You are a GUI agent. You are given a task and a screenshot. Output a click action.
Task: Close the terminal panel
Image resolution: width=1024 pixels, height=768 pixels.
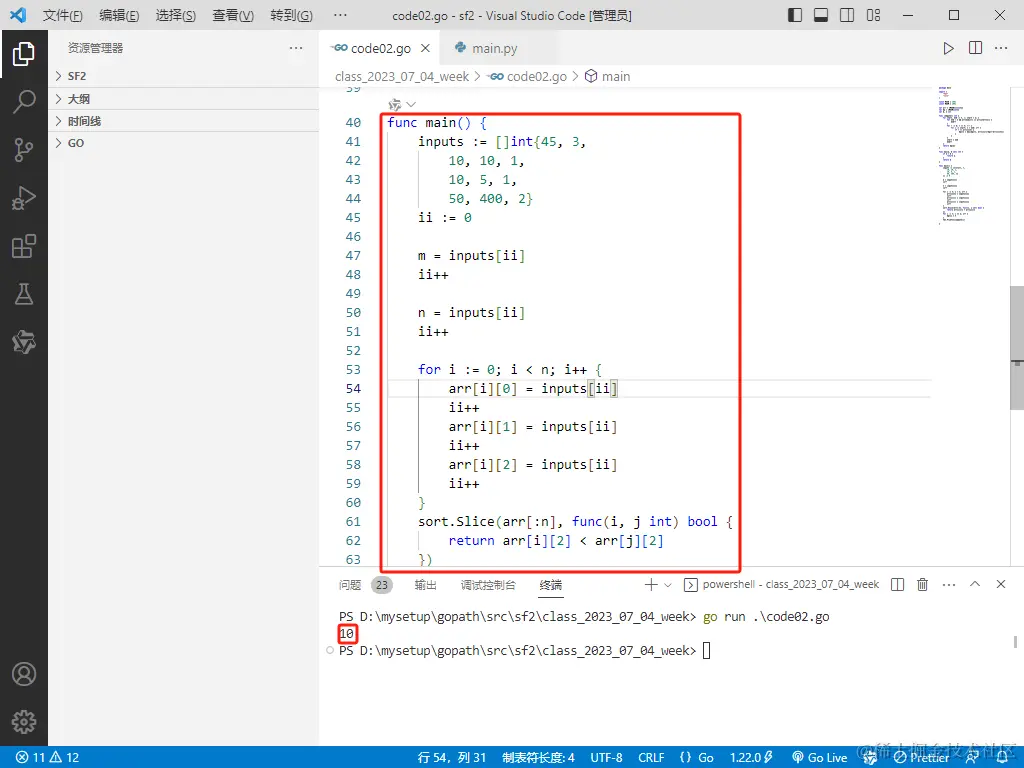[x=1000, y=584]
